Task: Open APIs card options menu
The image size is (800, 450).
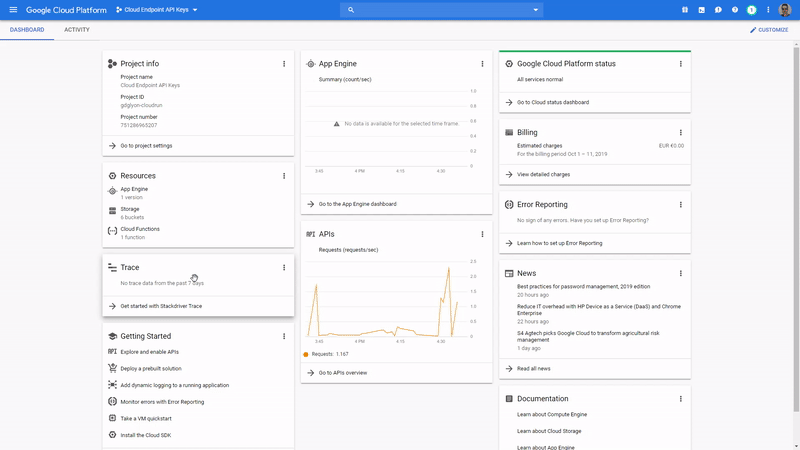Action: (x=482, y=234)
